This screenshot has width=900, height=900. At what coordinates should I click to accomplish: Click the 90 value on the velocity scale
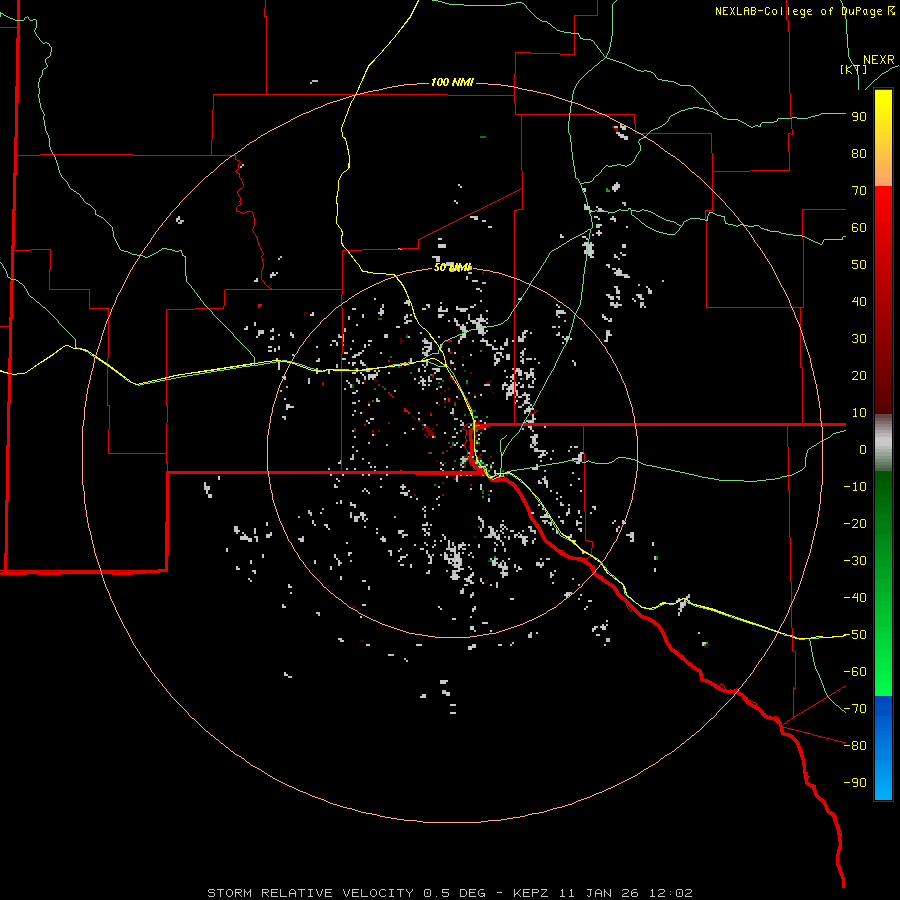coord(859,117)
